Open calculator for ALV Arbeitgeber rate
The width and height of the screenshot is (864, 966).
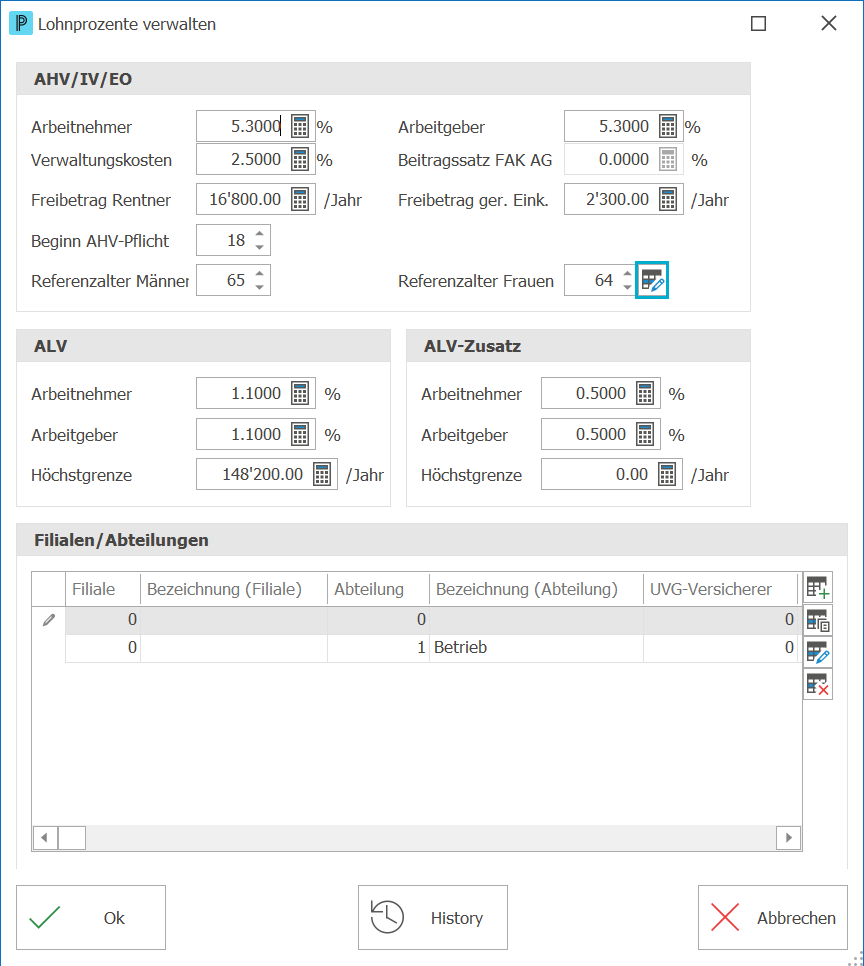click(x=300, y=434)
